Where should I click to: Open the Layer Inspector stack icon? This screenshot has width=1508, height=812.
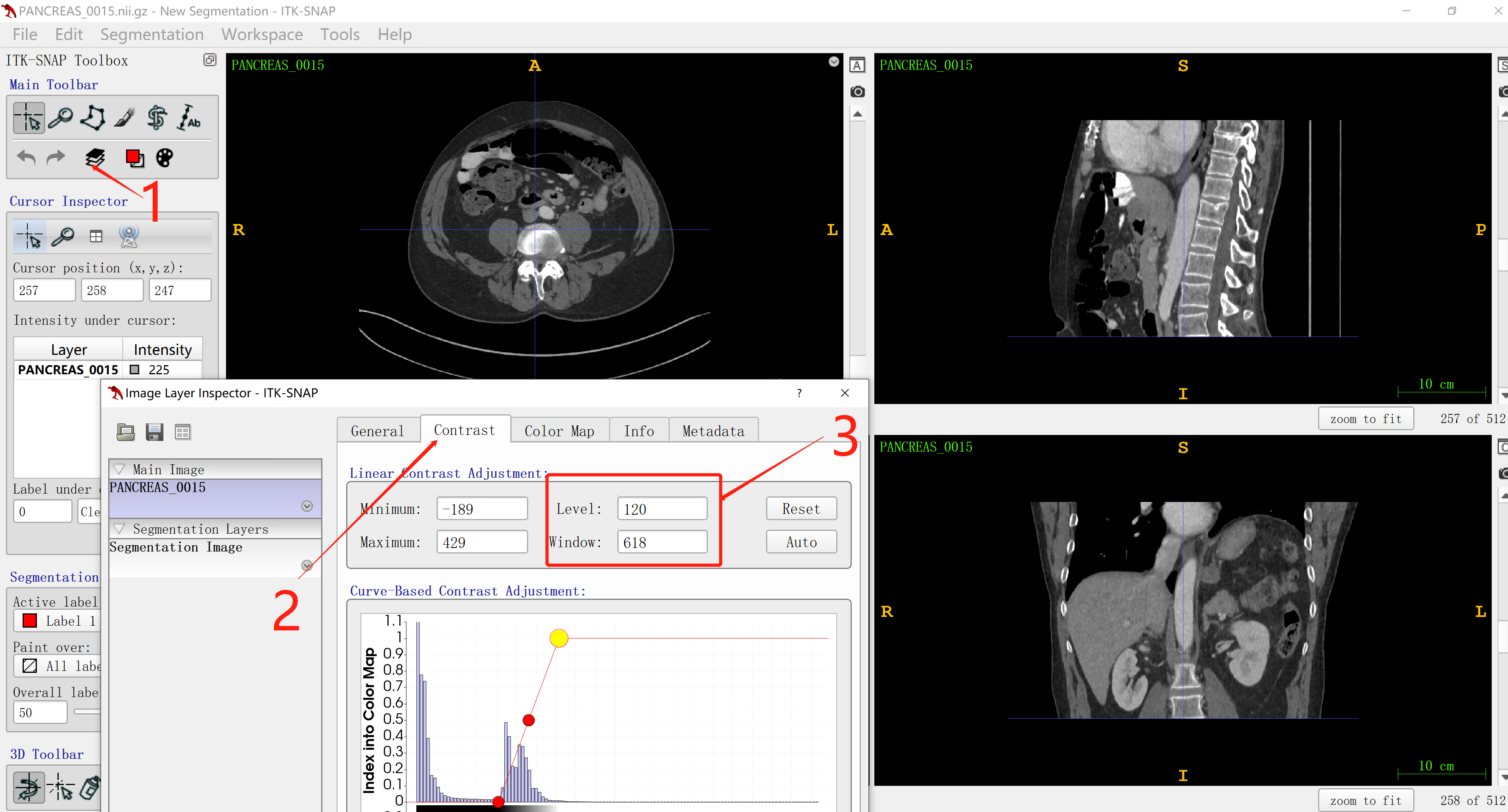coord(95,157)
